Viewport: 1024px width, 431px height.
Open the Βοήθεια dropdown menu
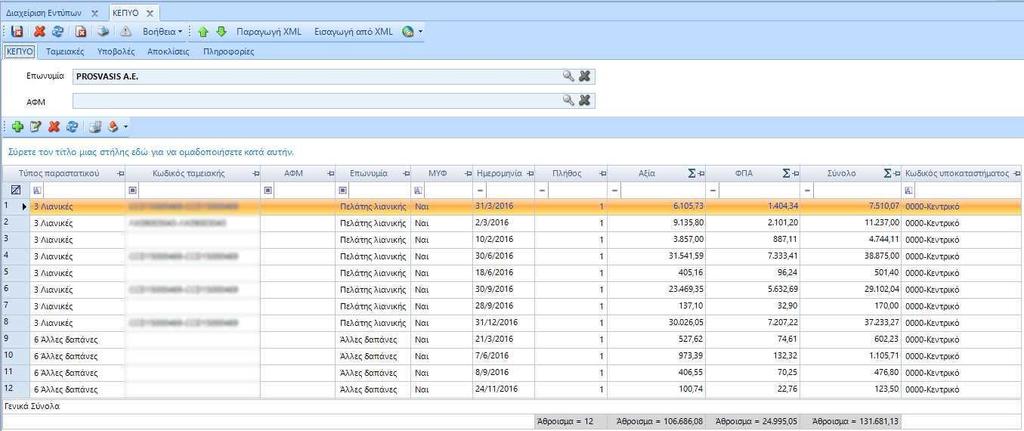[162, 31]
